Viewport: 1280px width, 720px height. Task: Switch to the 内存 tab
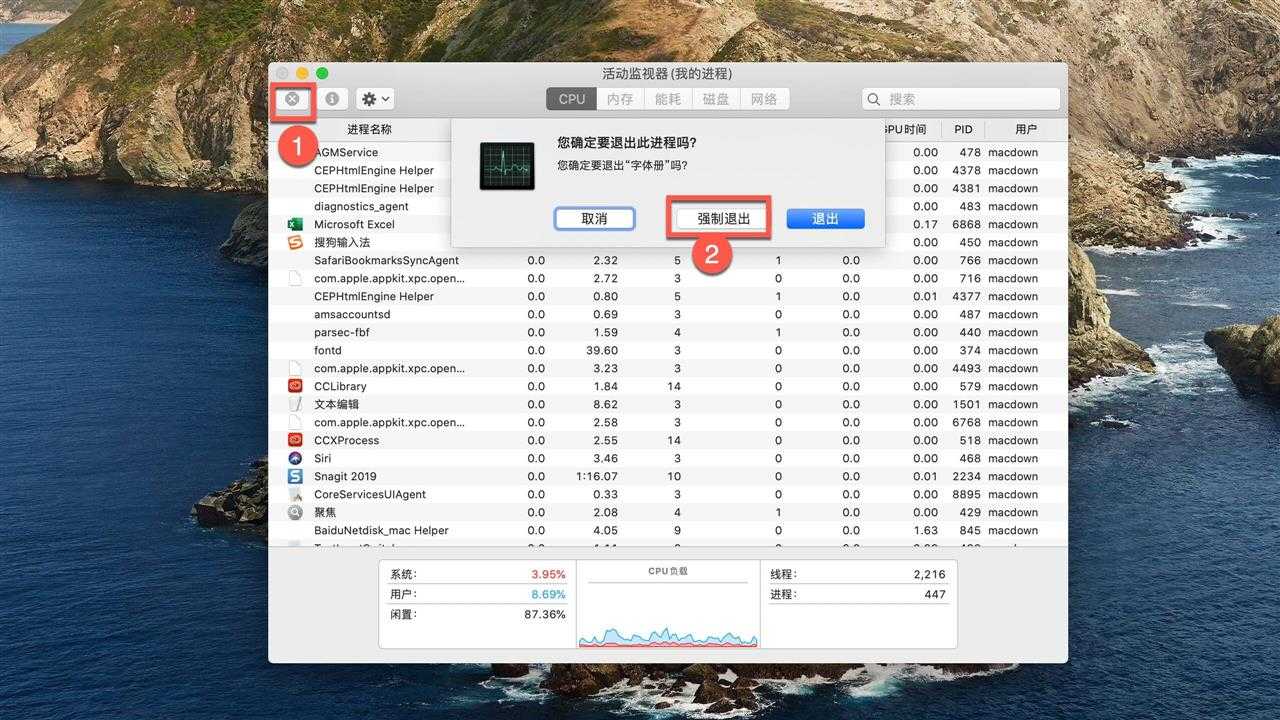(x=620, y=99)
